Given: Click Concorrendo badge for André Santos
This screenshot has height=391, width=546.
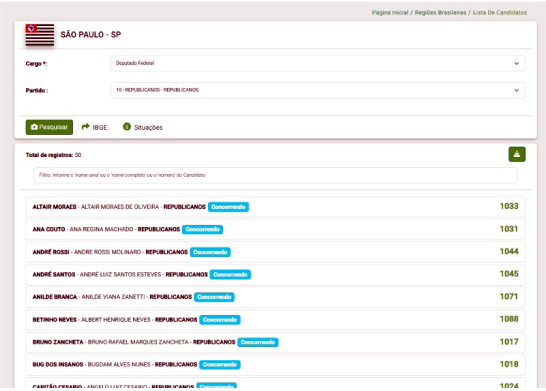Looking at the screenshot, I should (230, 275).
